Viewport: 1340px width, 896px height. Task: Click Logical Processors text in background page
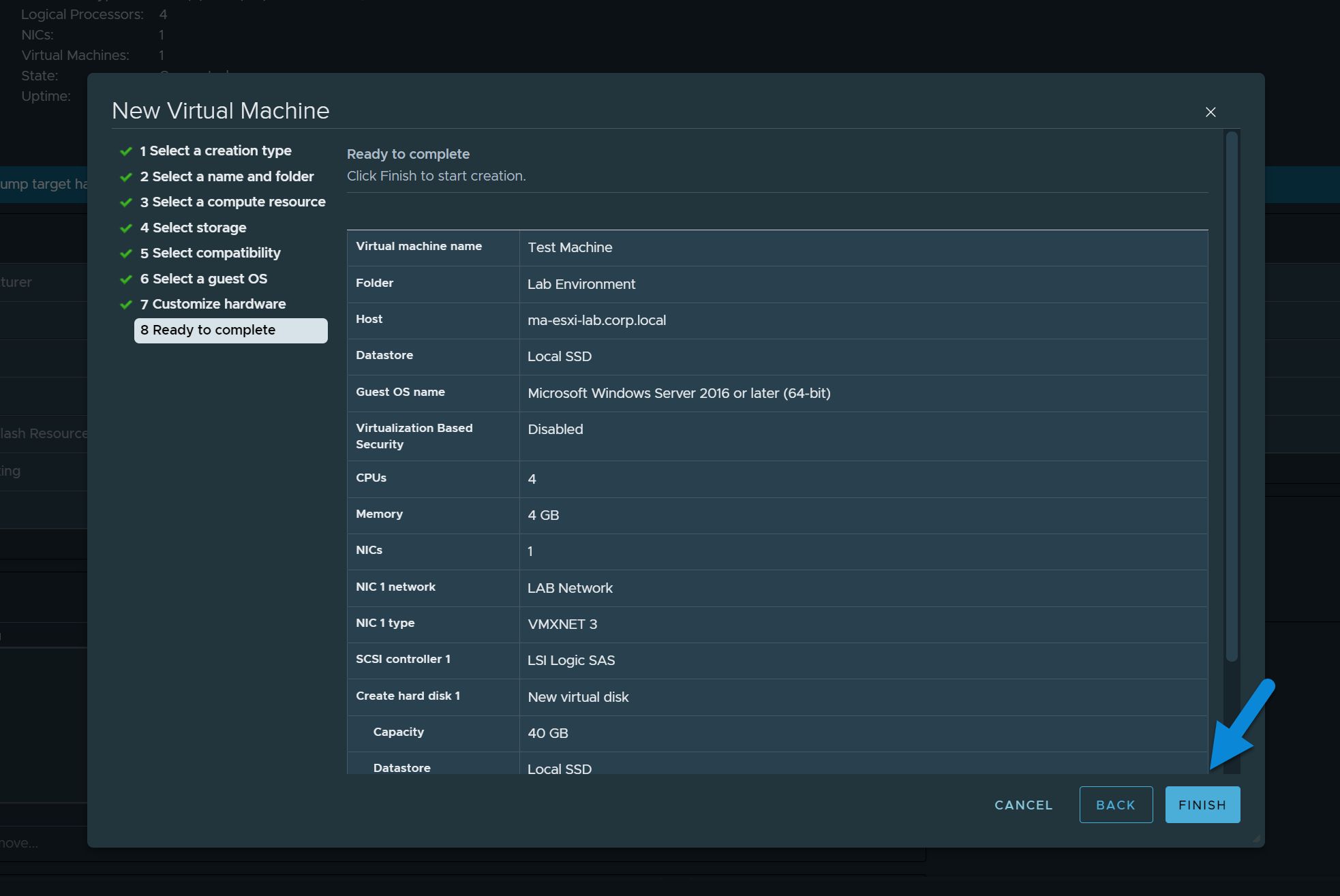(82, 14)
